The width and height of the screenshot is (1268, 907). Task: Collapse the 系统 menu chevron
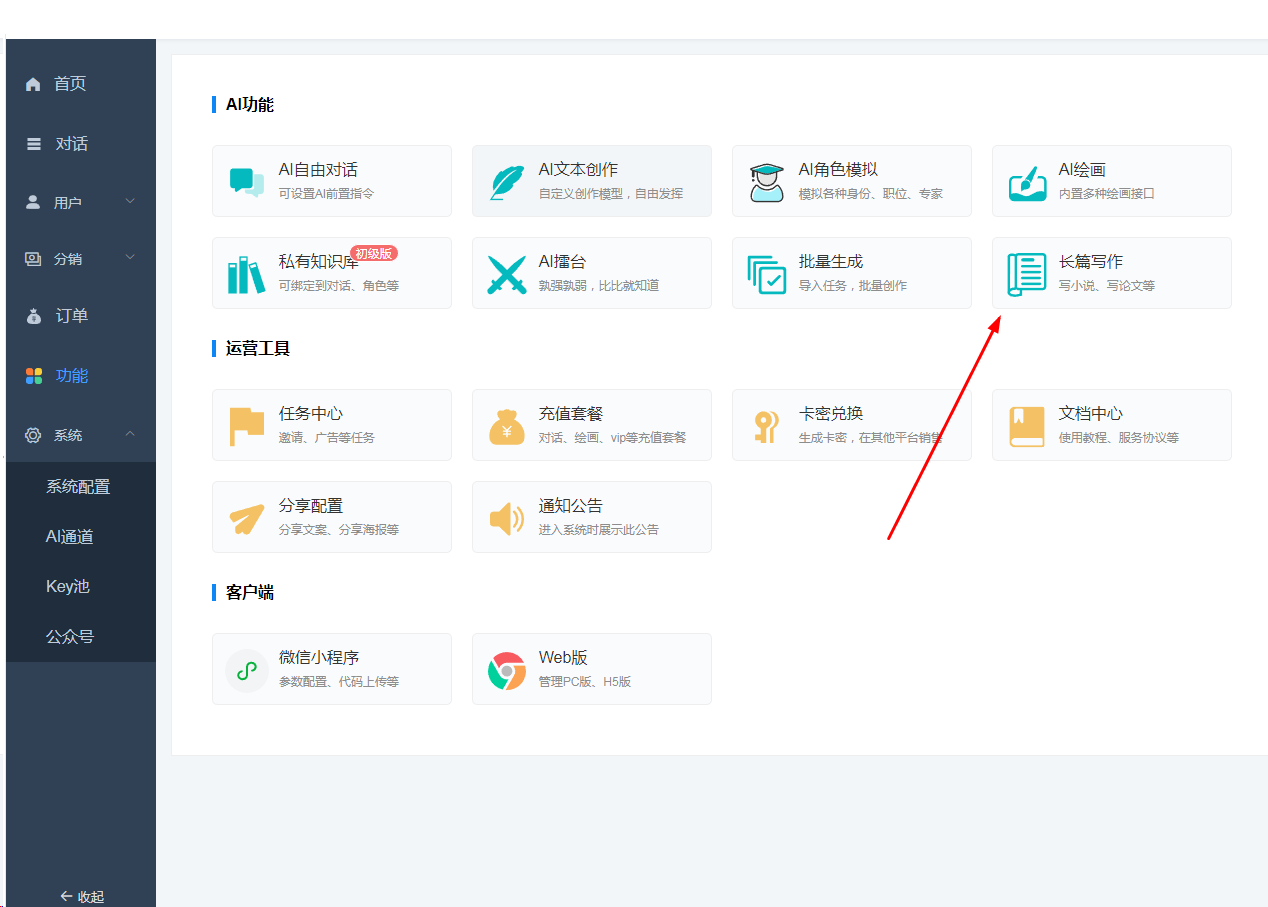point(130,434)
